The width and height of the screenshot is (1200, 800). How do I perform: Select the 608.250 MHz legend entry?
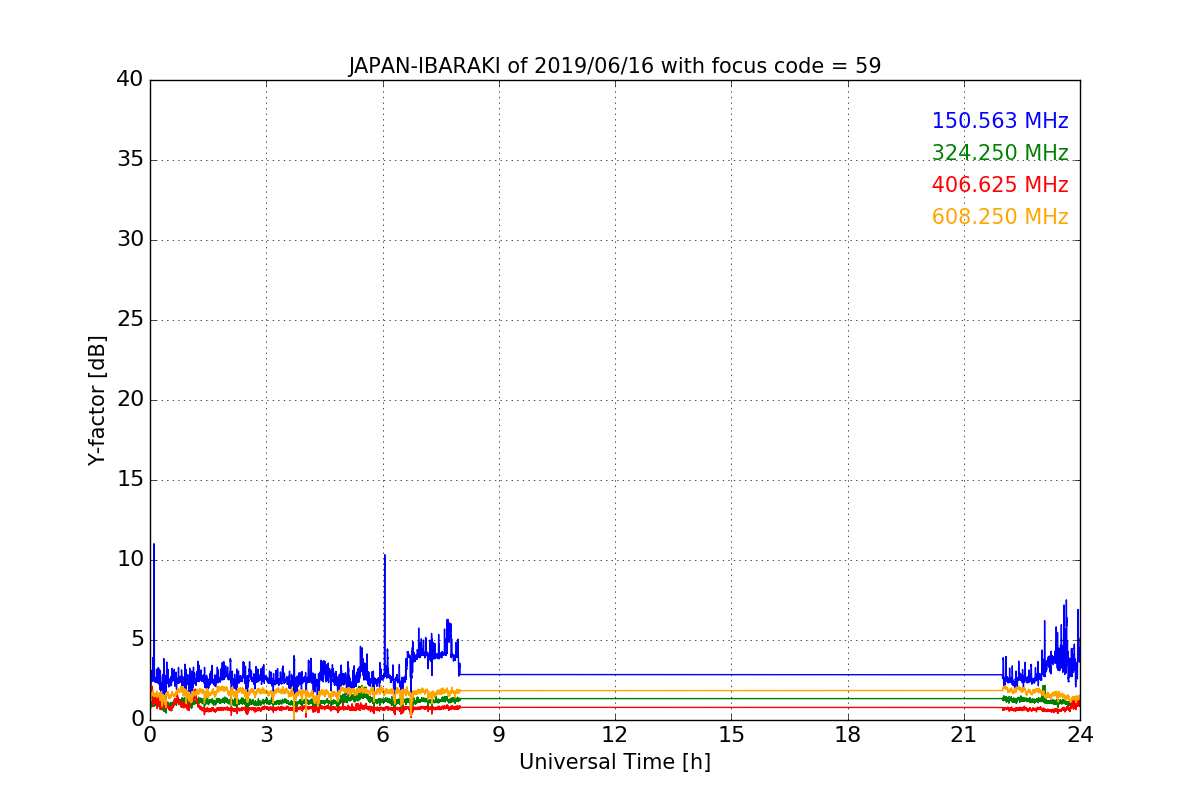(1000, 217)
